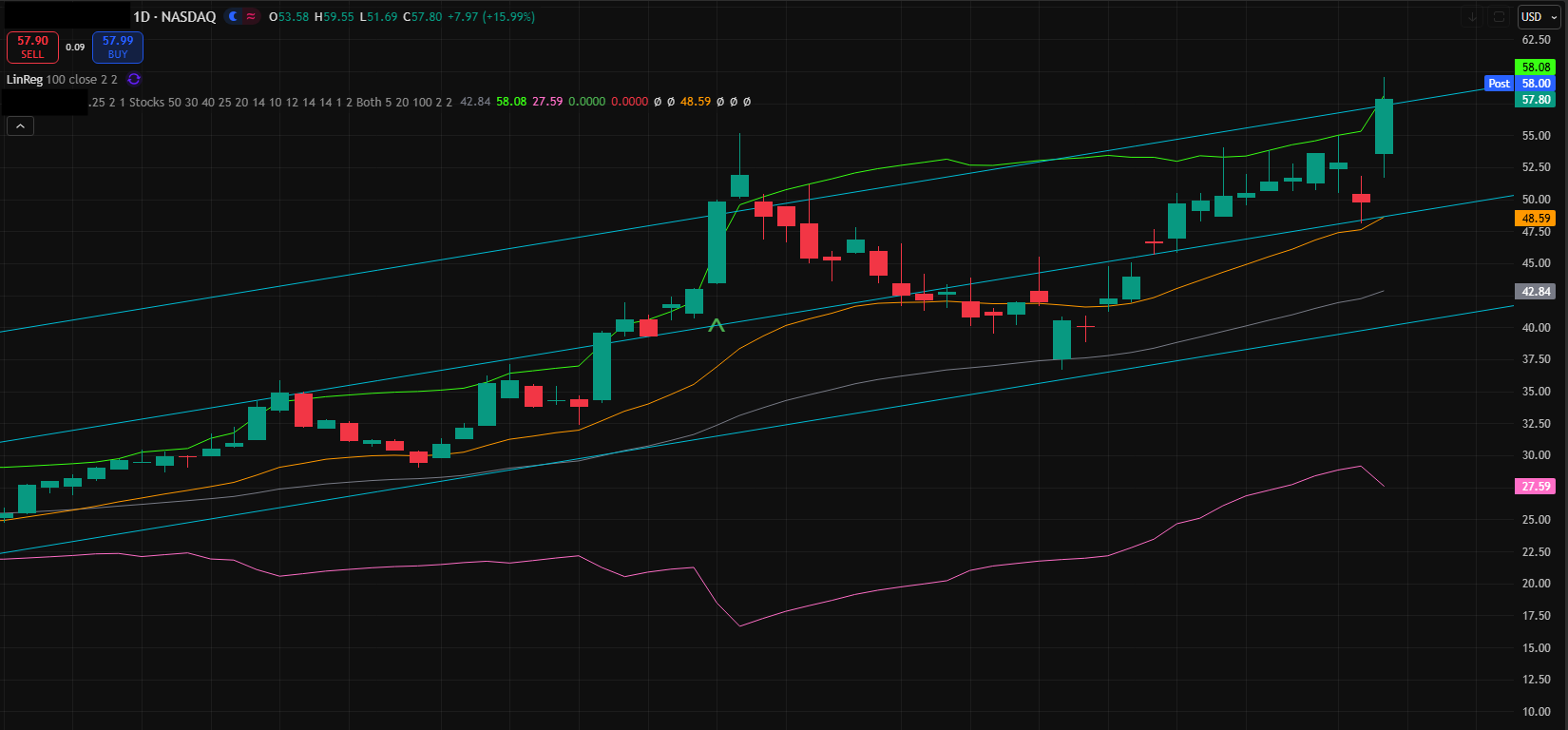Click the 1D · NASDAQ interval label

click(x=174, y=17)
